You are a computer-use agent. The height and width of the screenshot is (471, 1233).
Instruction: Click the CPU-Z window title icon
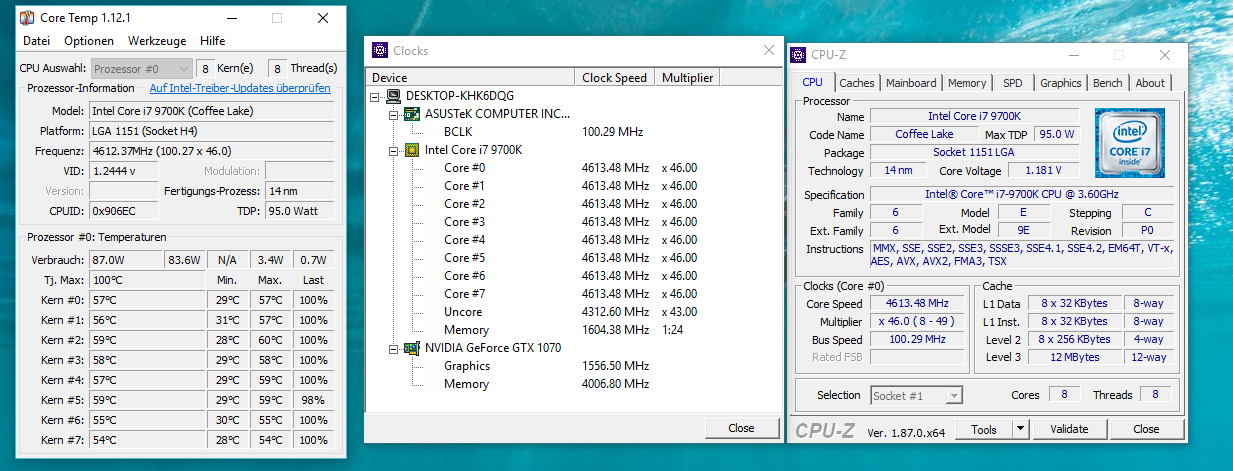point(798,56)
